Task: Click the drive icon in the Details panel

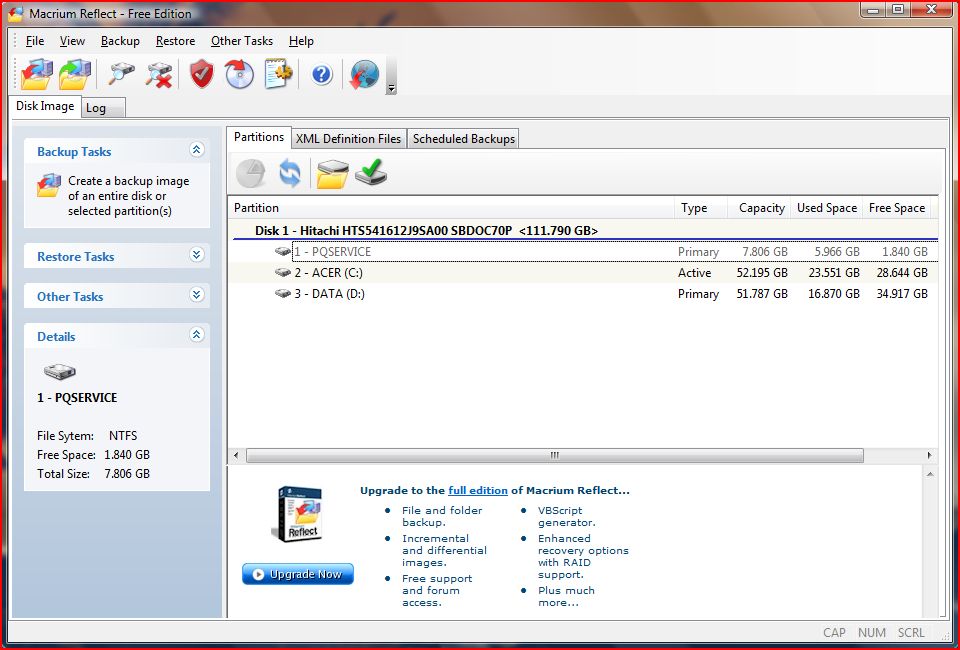Action: [59, 371]
